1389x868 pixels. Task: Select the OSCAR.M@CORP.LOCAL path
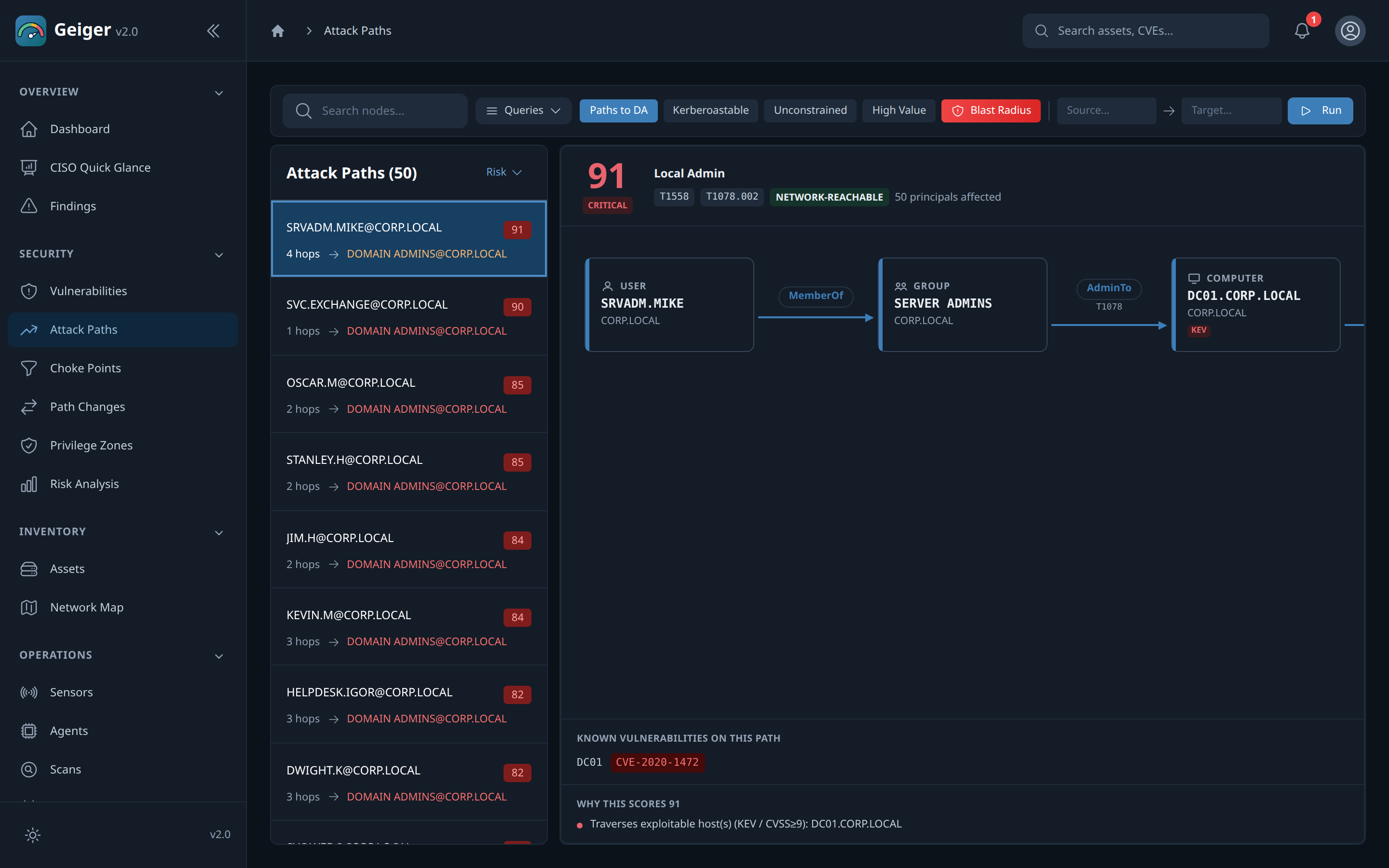[x=409, y=394]
